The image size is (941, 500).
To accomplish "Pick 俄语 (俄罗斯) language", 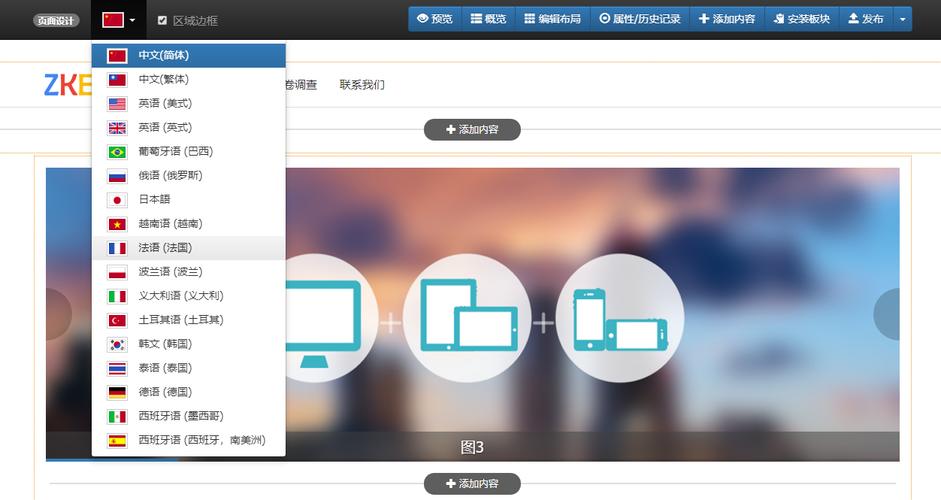I will click(188, 175).
